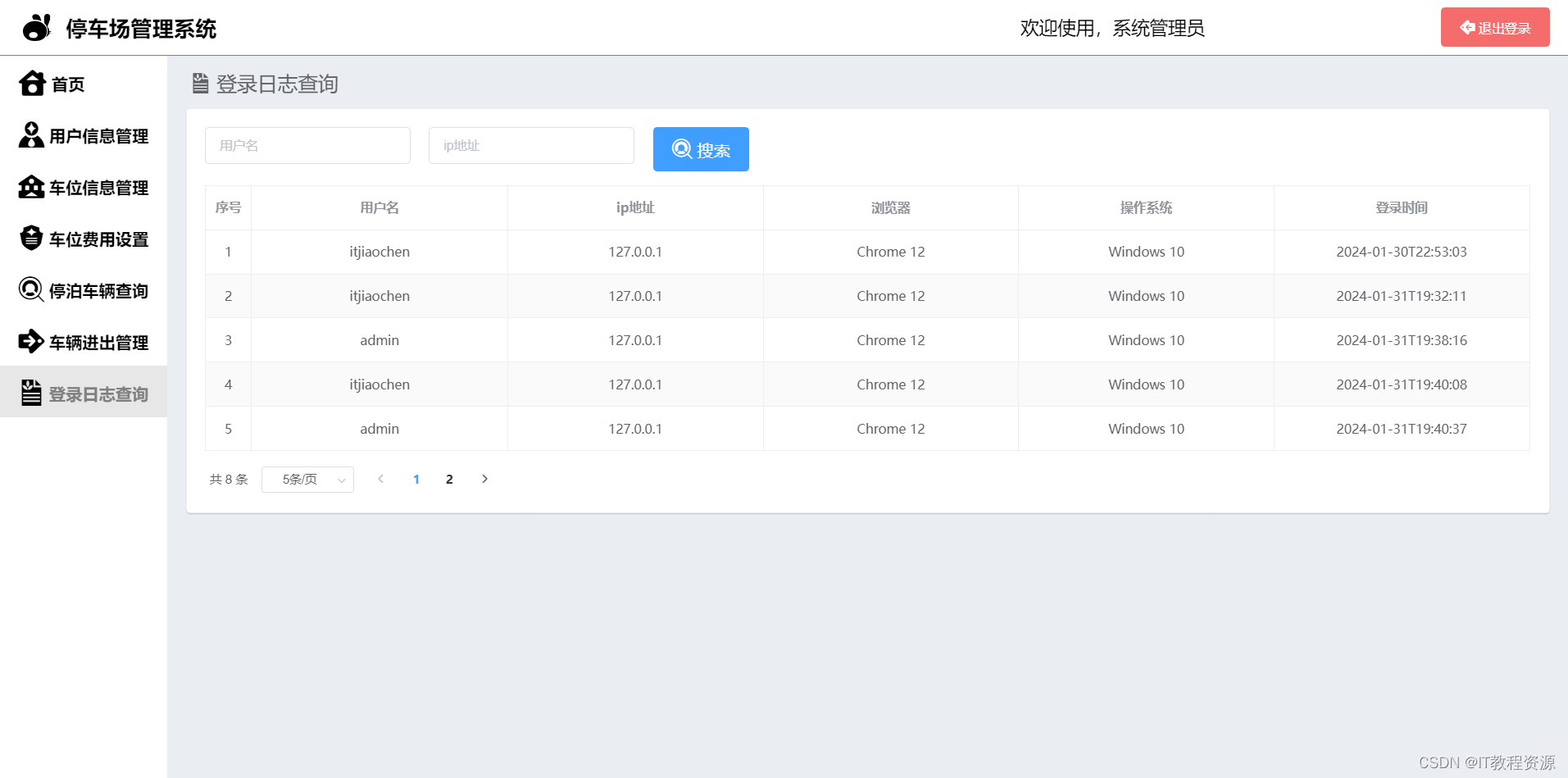Click the 操作系统 column header
This screenshot has height=778, width=1568.
coord(1146,207)
